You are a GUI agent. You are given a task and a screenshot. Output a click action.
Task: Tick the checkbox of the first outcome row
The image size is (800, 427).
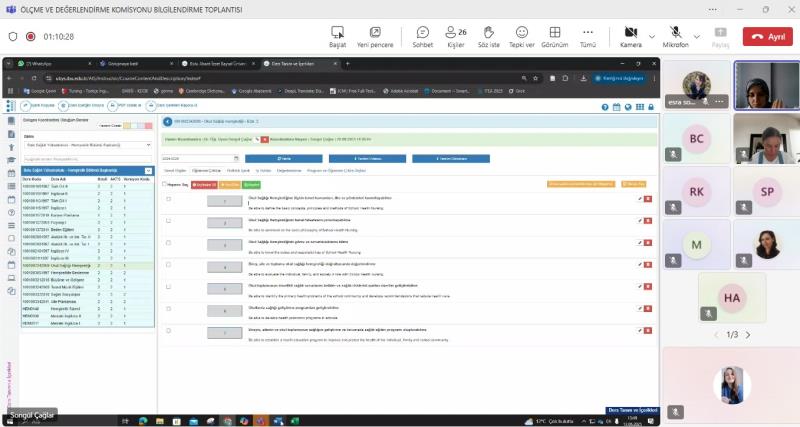tap(168, 199)
